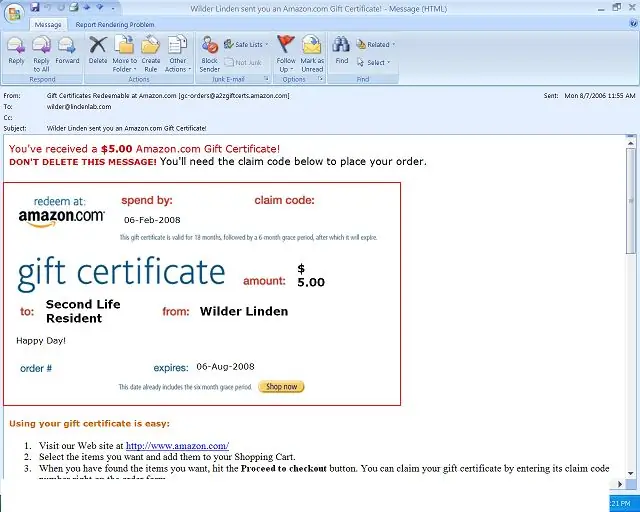Print message from quick access toolbar
Screen dimensions: 640x512
tap(74, 7)
